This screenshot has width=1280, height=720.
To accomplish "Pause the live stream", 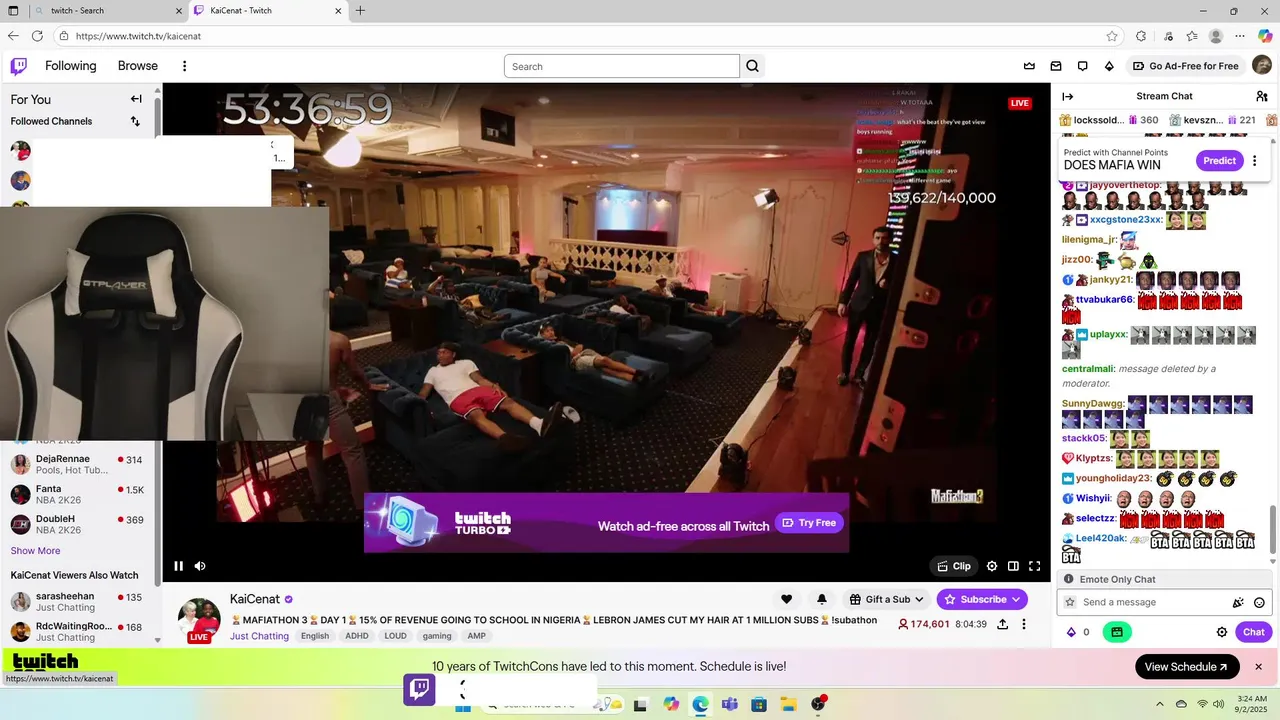I will pos(178,566).
